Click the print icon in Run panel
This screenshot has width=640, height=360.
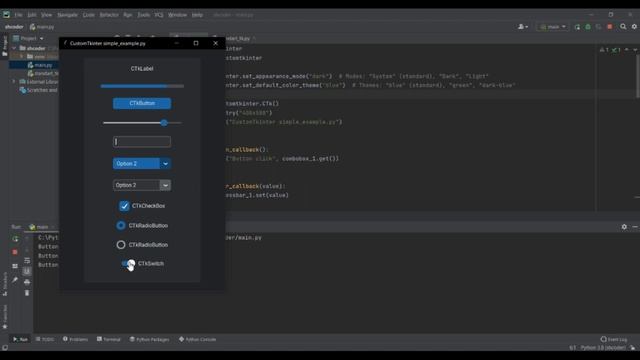coord(27,282)
